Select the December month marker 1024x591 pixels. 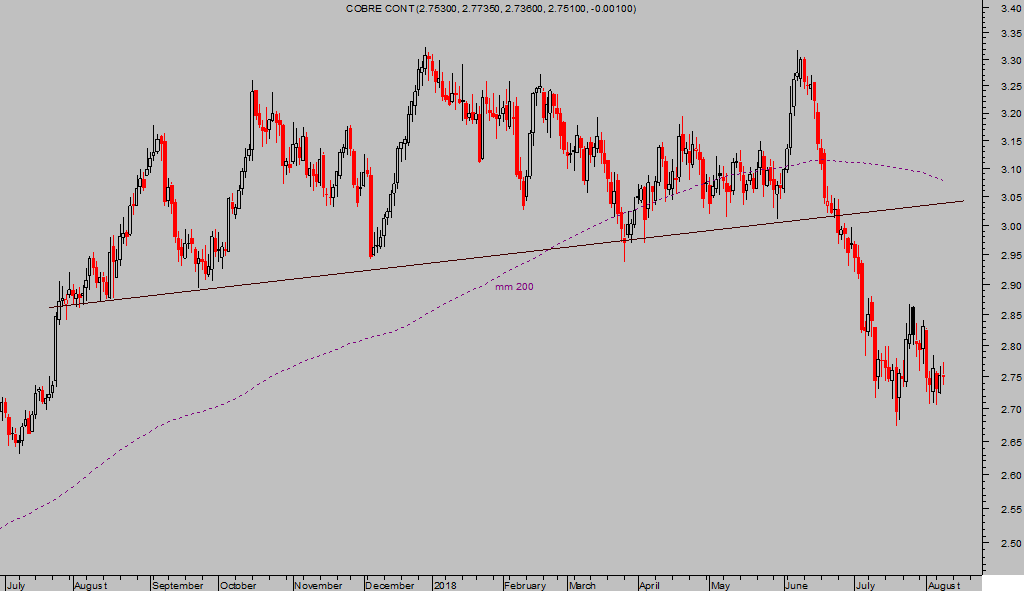coord(391,585)
